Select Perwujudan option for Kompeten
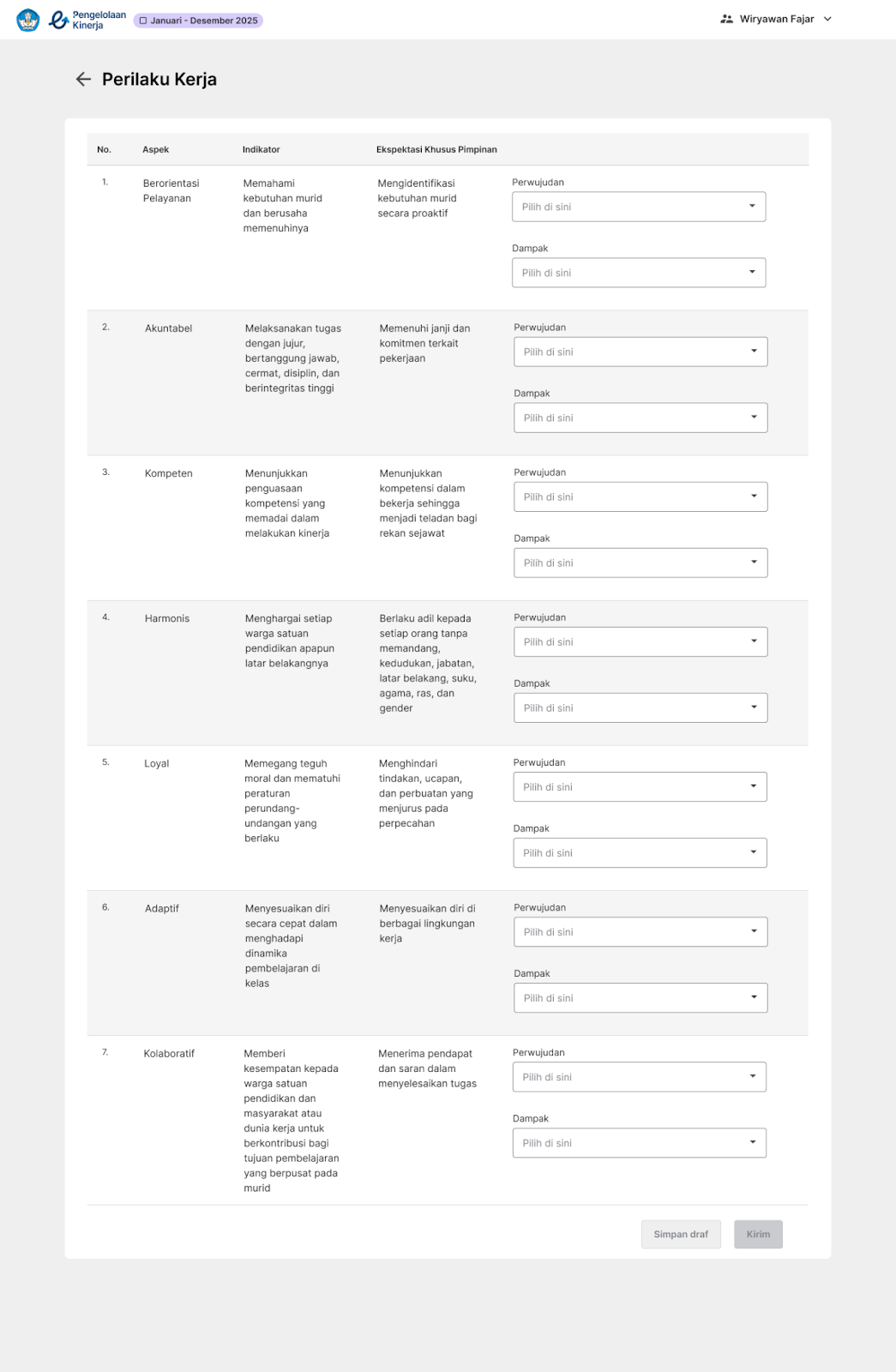 point(640,496)
